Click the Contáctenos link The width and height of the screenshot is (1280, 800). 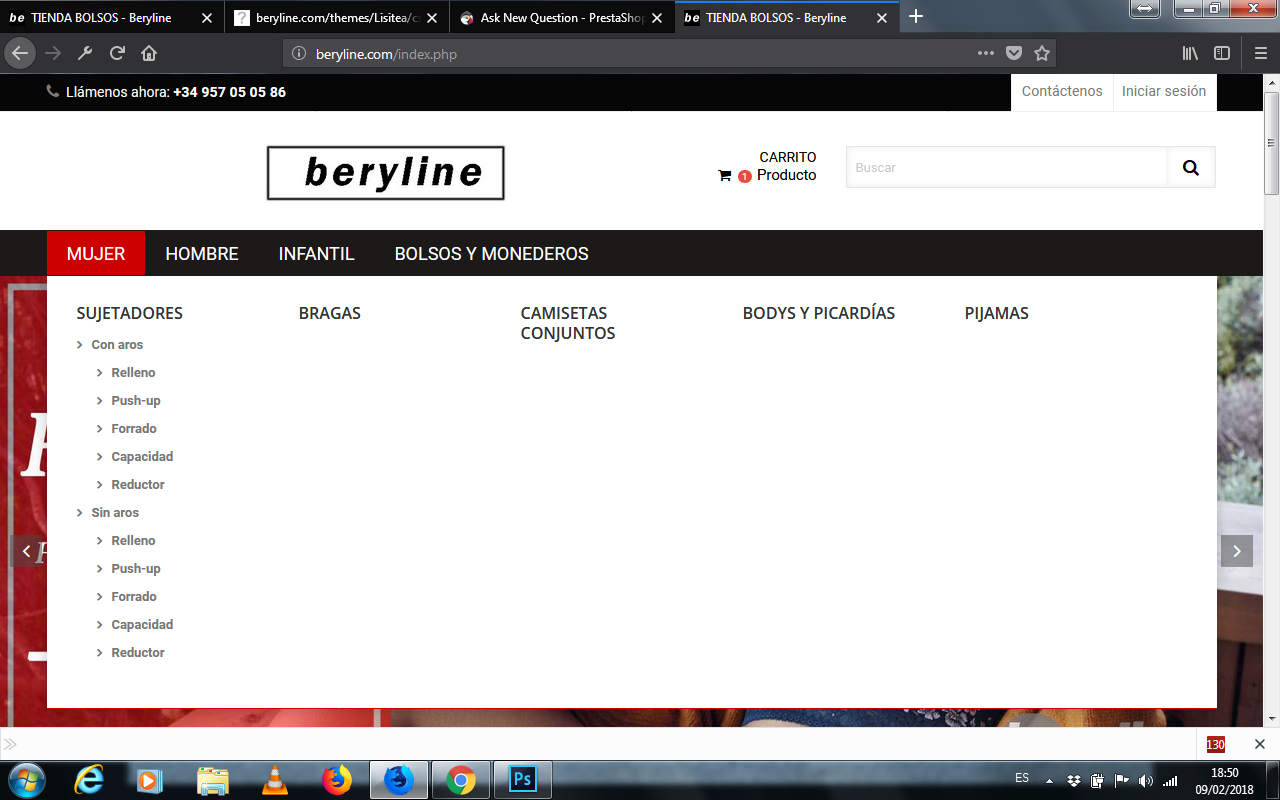pos(1062,91)
